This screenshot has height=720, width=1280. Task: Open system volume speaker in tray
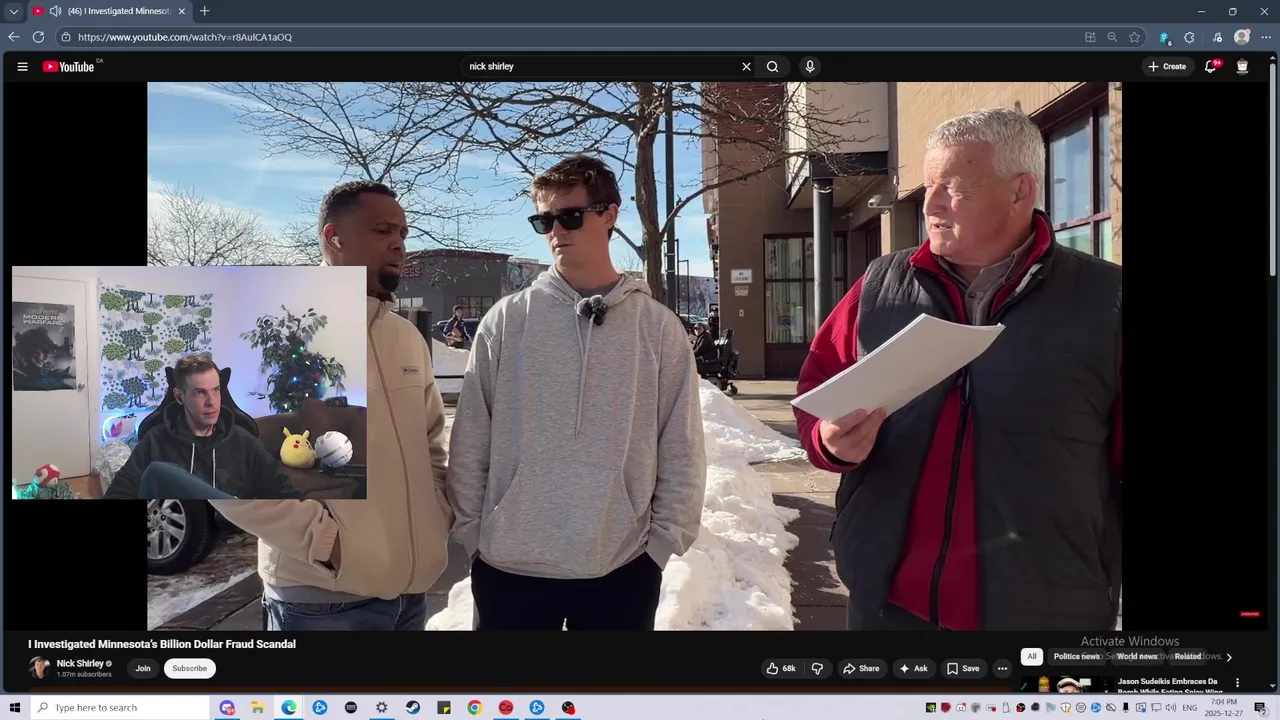(1171, 708)
